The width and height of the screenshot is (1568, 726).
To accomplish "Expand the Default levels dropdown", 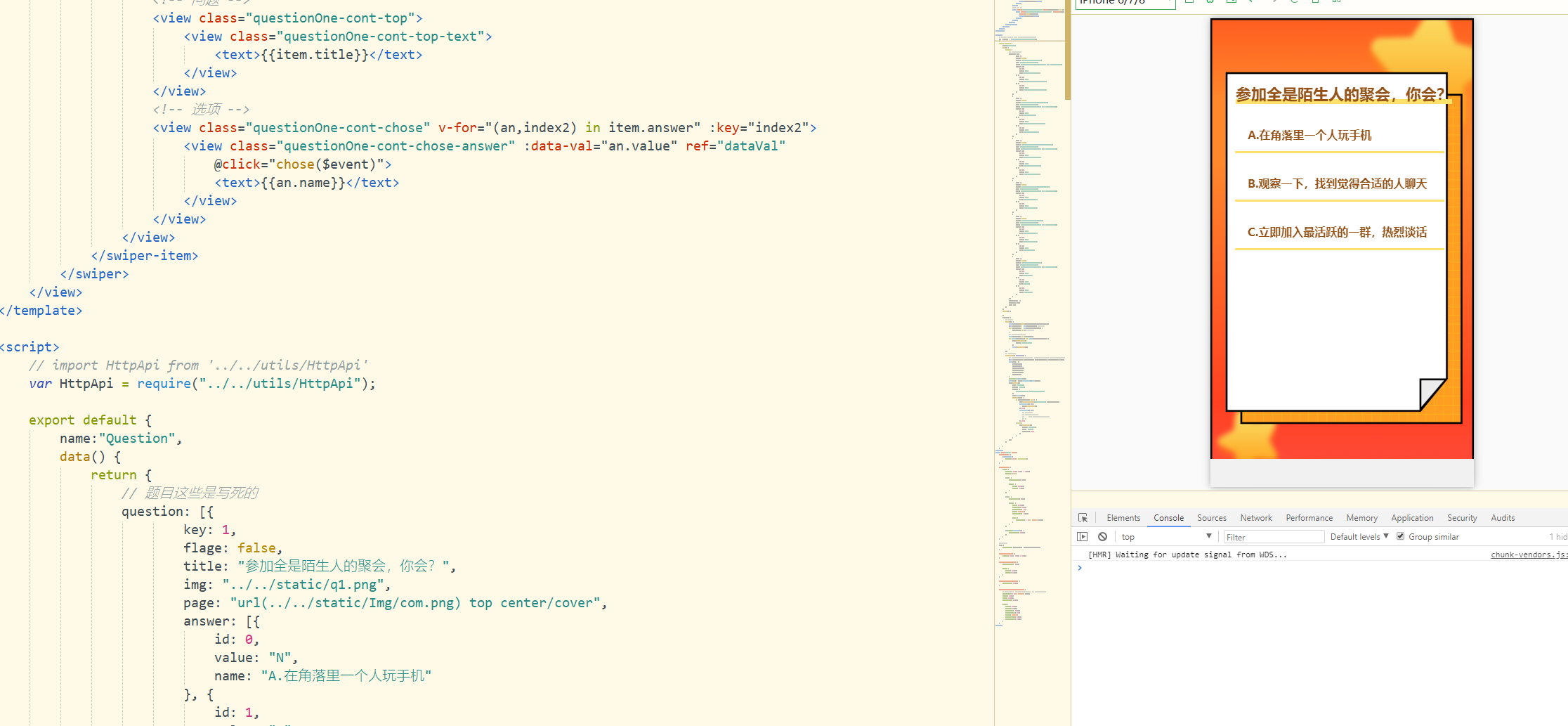I will [1359, 537].
